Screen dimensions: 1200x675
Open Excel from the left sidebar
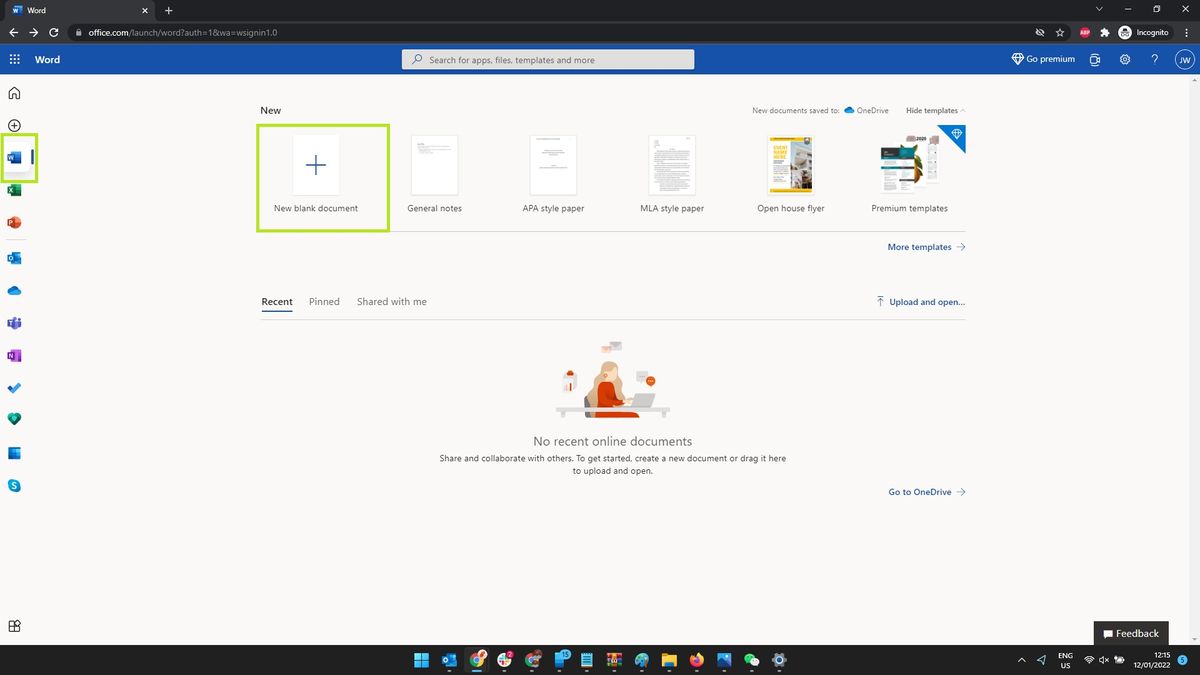point(14,190)
